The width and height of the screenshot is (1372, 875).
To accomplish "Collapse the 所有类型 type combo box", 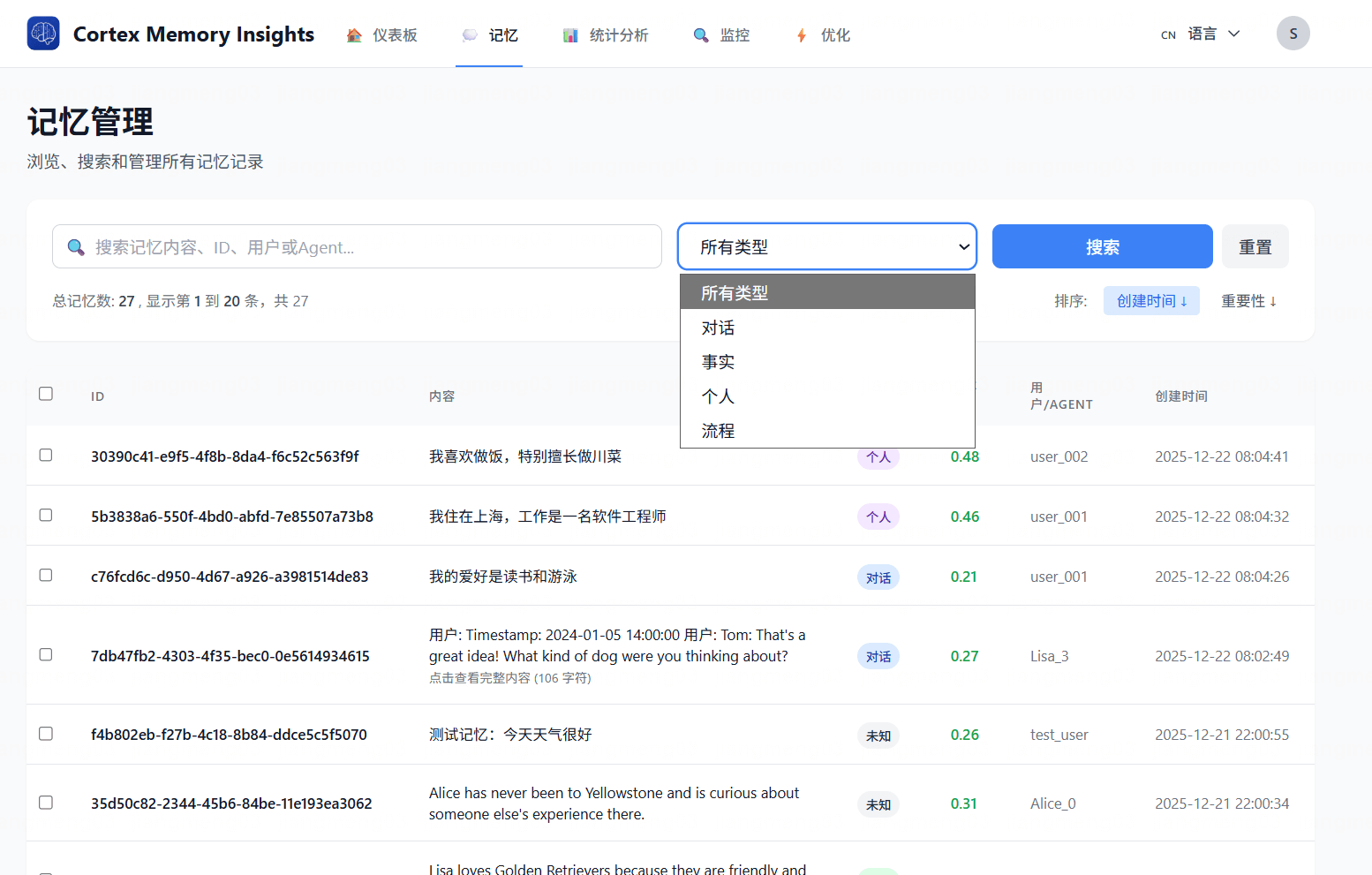I will (827, 246).
